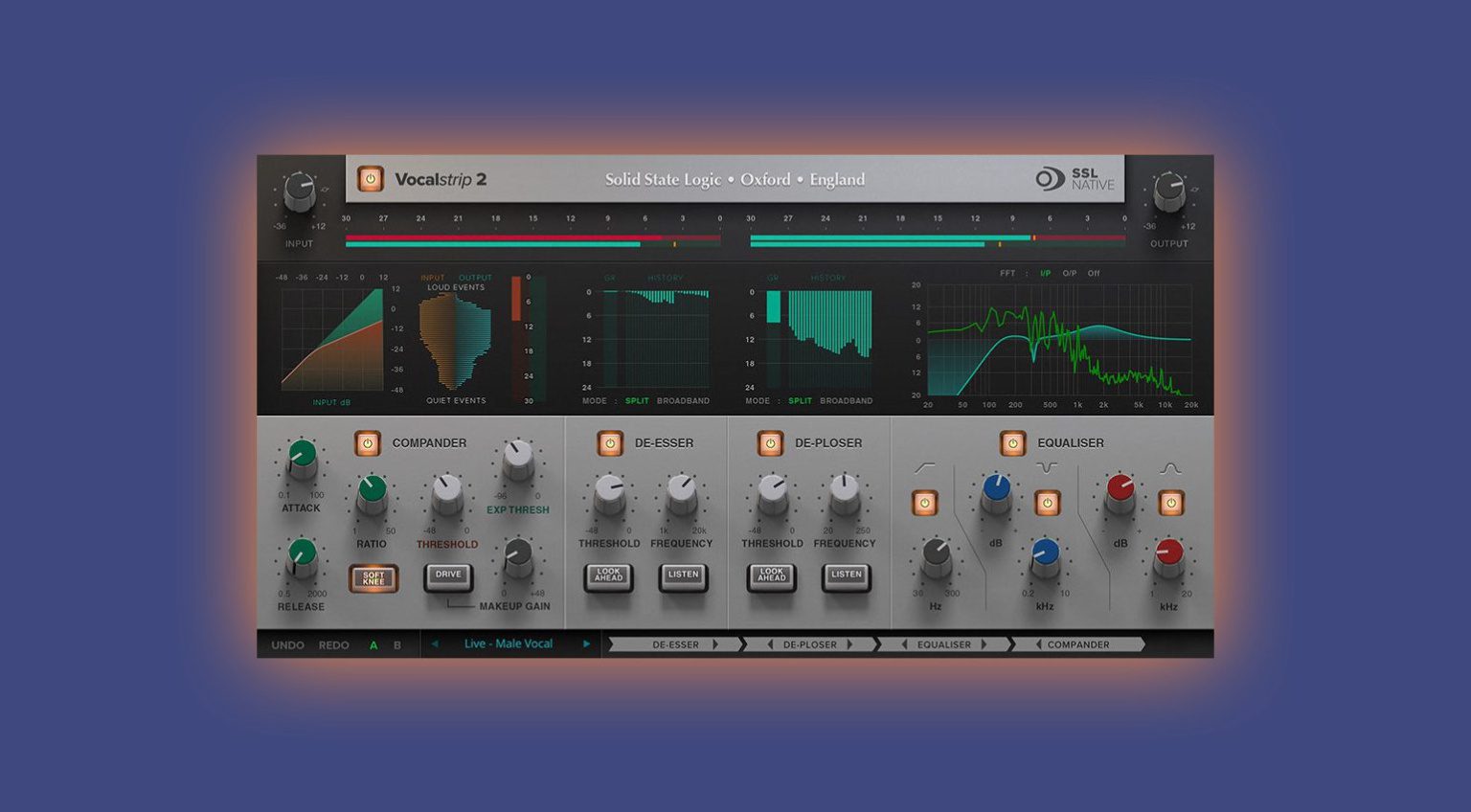Toggle DRIVE in the Compander section
Screen dimensions: 1471x812
point(446,575)
